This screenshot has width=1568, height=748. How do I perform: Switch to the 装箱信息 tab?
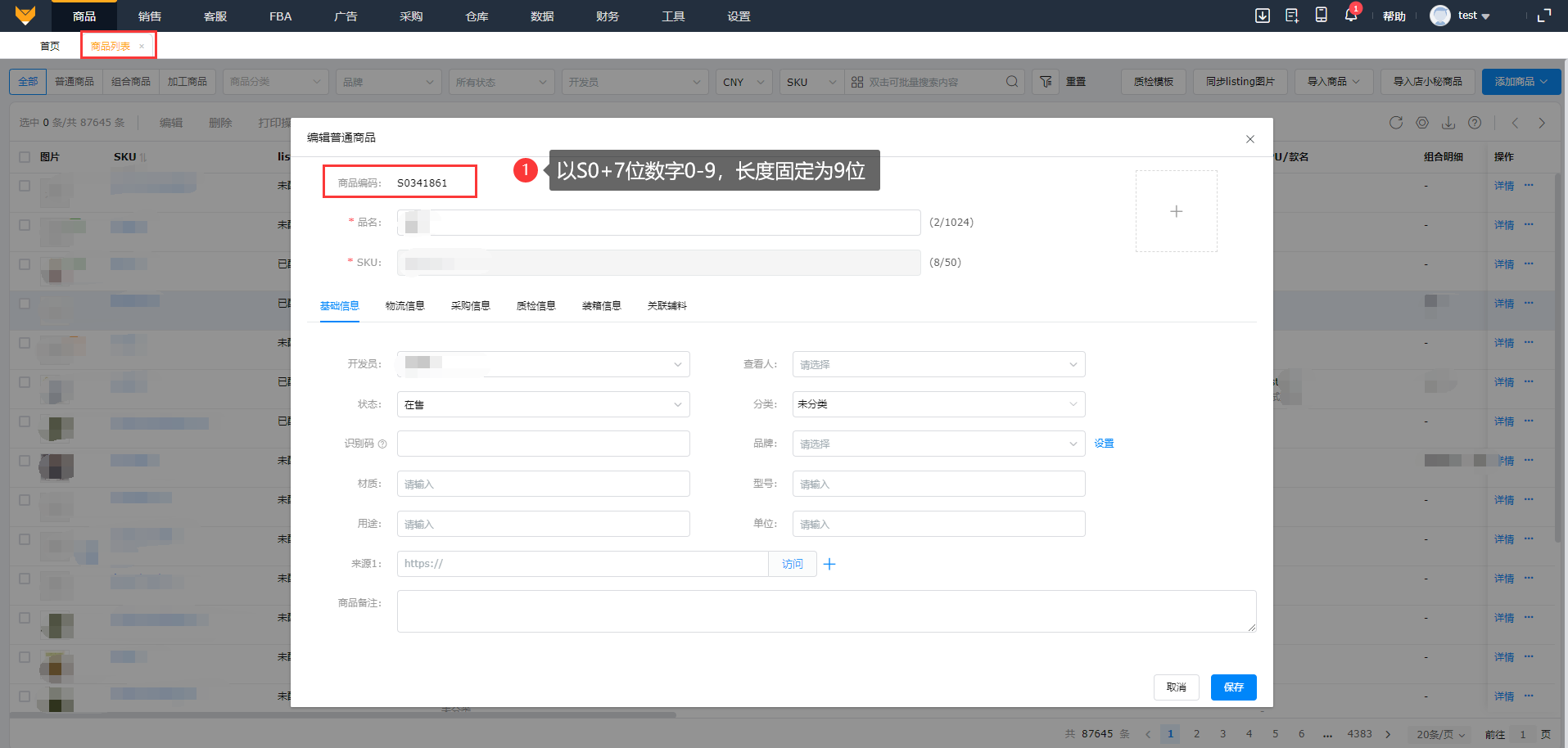click(602, 306)
